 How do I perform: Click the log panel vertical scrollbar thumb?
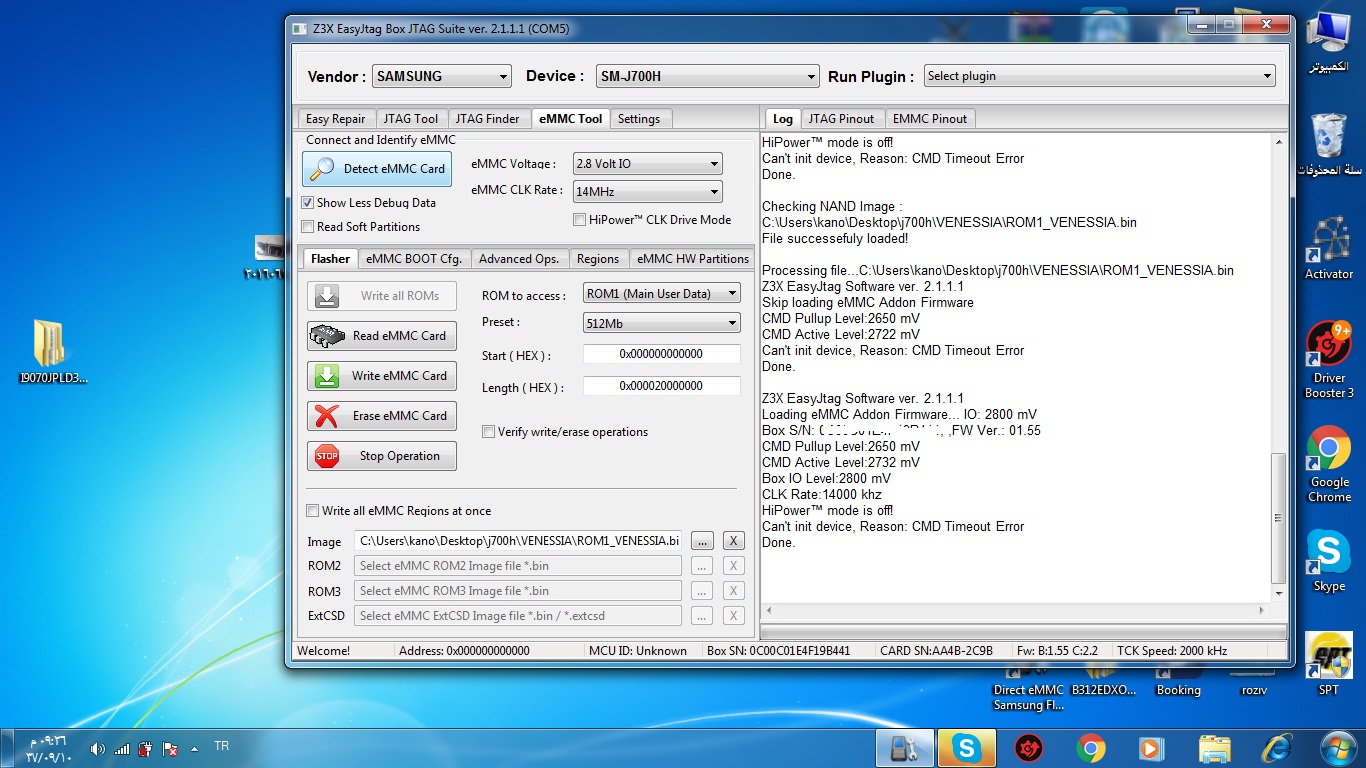click(1278, 517)
